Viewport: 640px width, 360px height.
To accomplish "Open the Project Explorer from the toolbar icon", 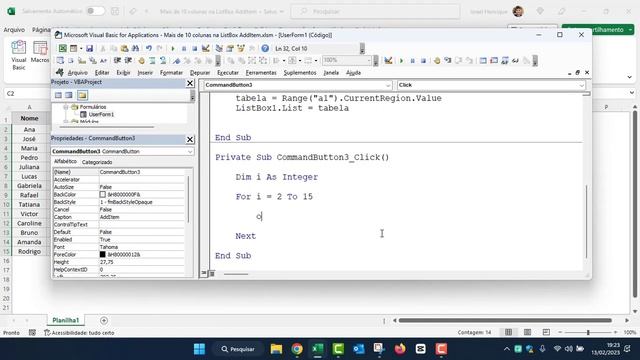I will pyautogui.click(x=219, y=49).
